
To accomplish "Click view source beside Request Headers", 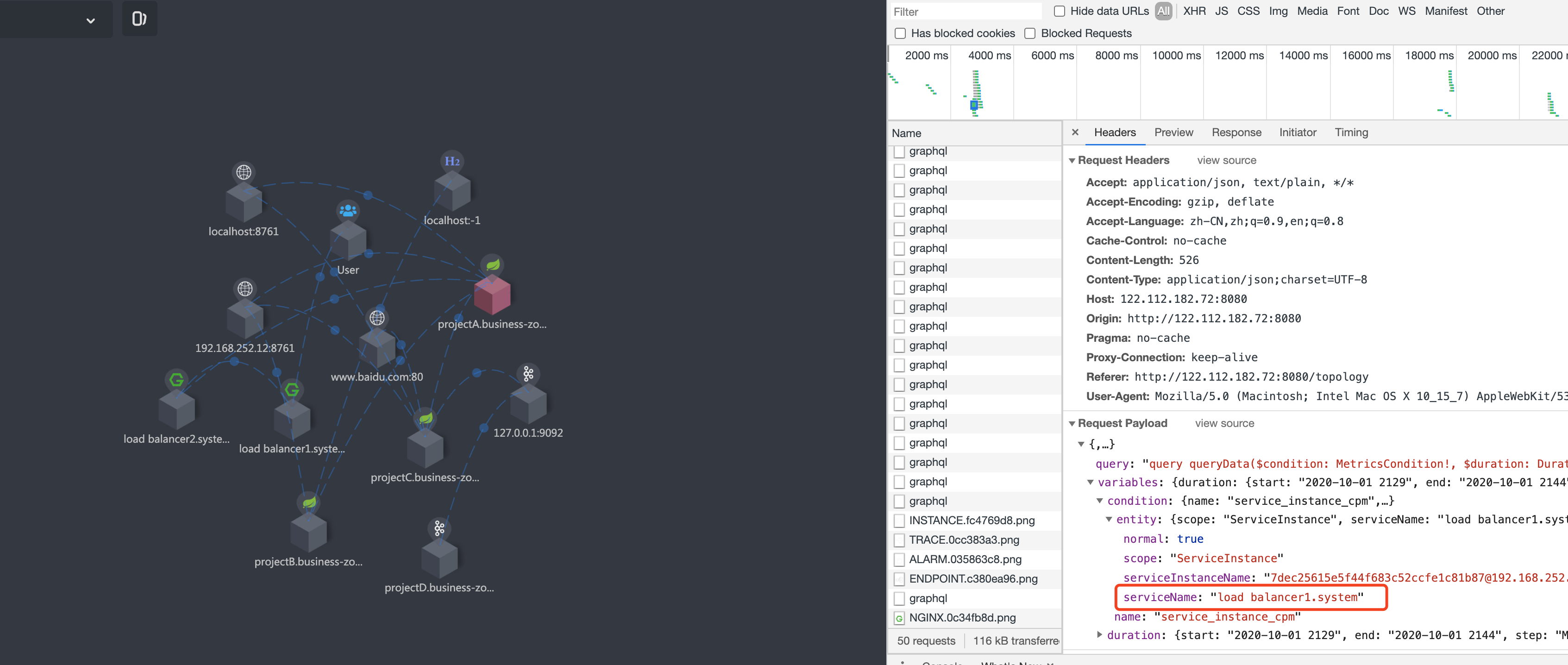I will click(x=1227, y=160).
